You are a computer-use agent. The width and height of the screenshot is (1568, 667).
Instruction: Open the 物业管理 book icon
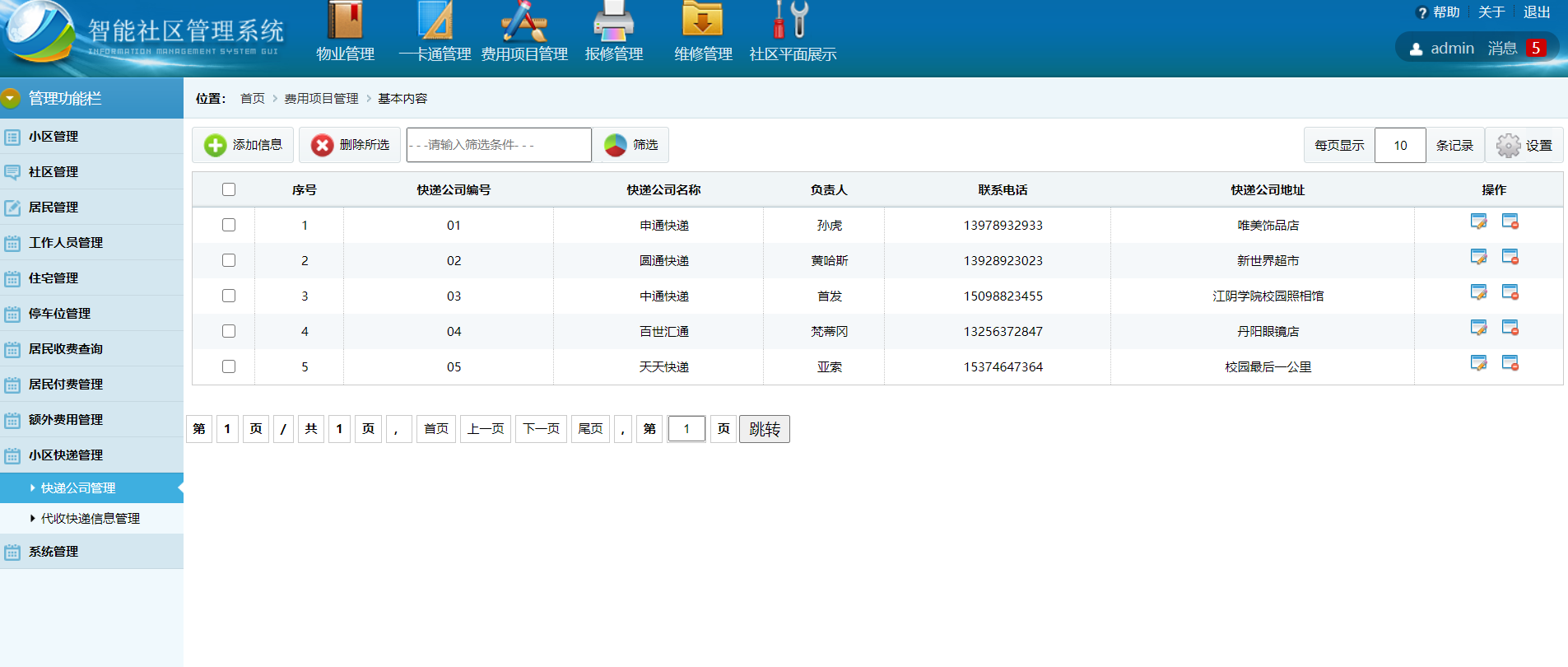345,21
